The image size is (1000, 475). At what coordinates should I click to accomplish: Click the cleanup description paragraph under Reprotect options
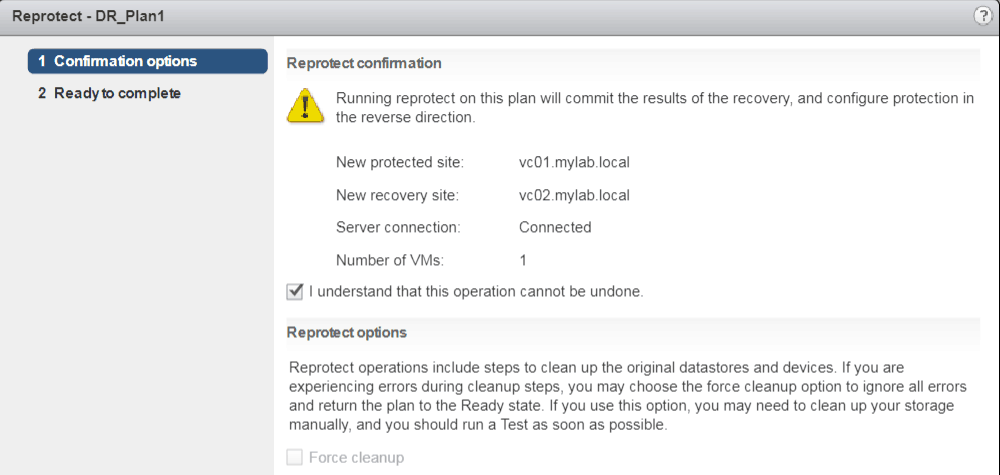click(620, 396)
